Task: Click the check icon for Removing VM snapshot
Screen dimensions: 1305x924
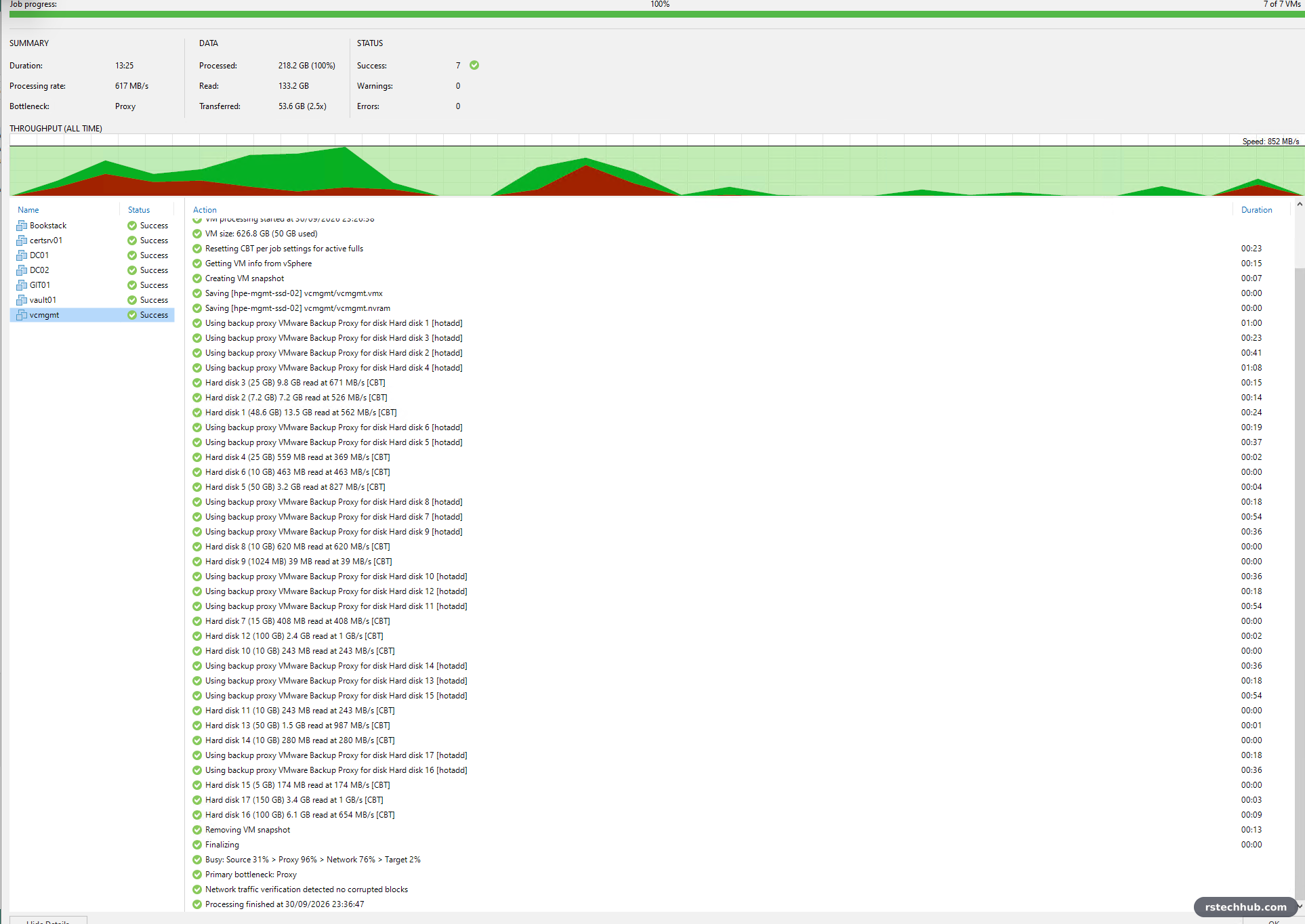Action: point(197,830)
